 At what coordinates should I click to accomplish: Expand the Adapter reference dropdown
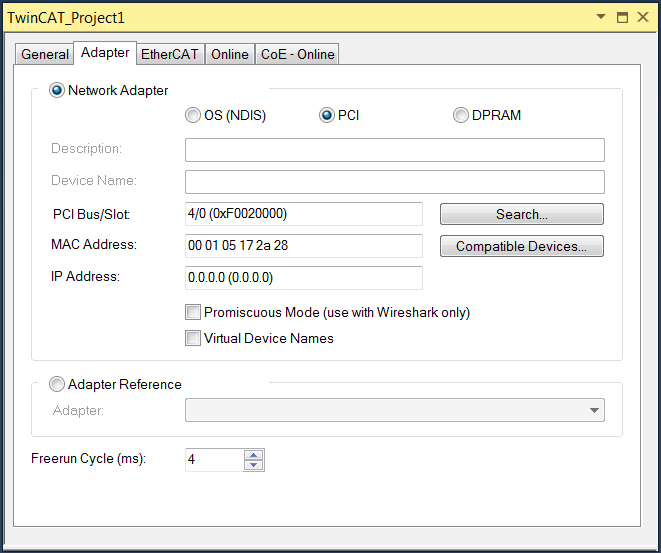(x=595, y=410)
